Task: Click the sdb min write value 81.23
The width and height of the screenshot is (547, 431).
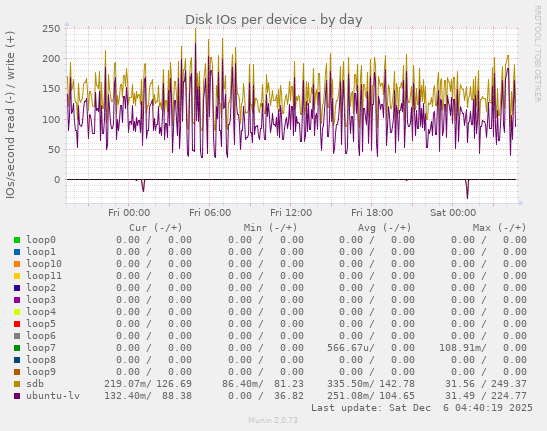Action: 289,384
